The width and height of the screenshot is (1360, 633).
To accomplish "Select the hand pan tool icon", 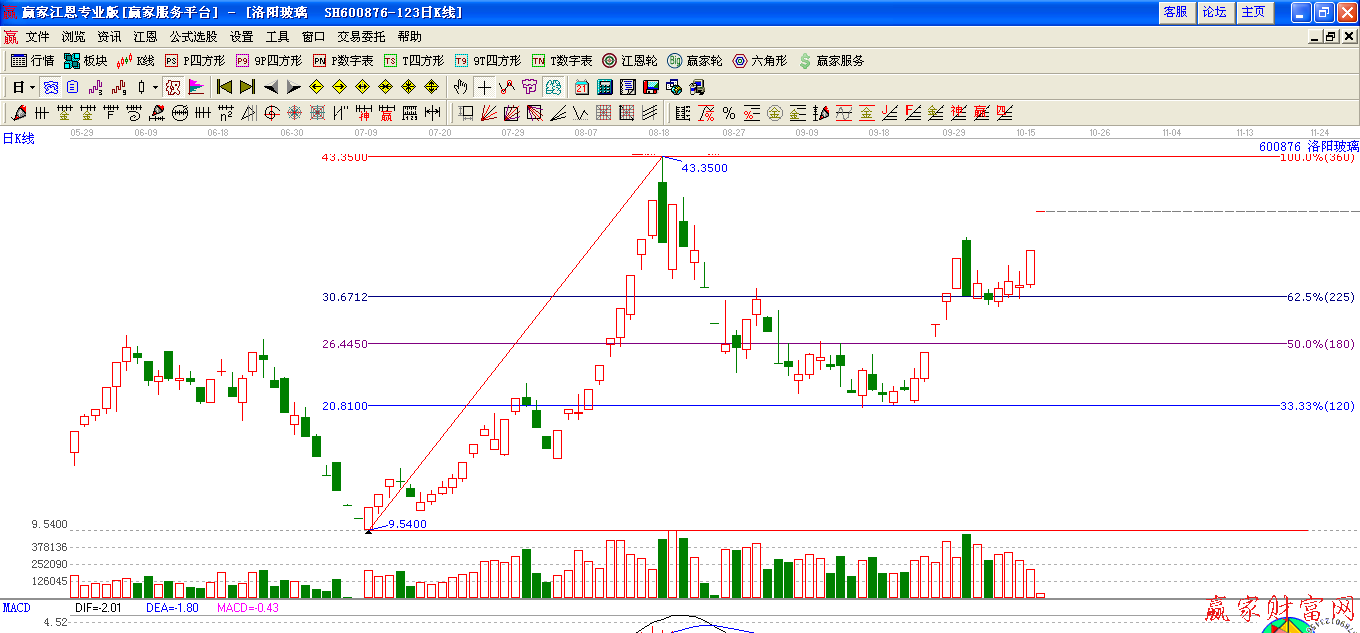I will (x=461, y=87).
